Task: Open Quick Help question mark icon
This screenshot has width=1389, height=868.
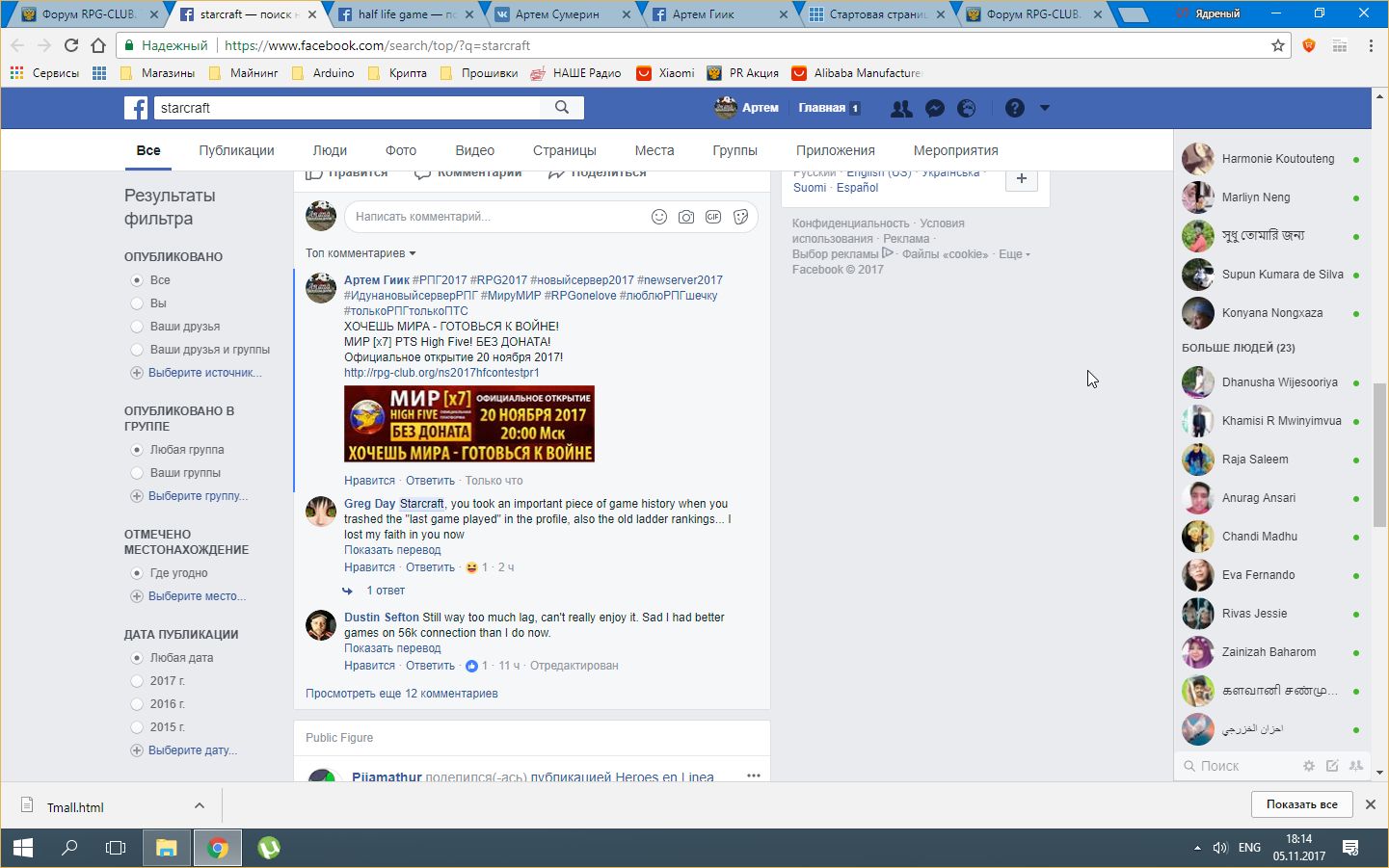Action: pyautogui.click(x=1014, y=108)
